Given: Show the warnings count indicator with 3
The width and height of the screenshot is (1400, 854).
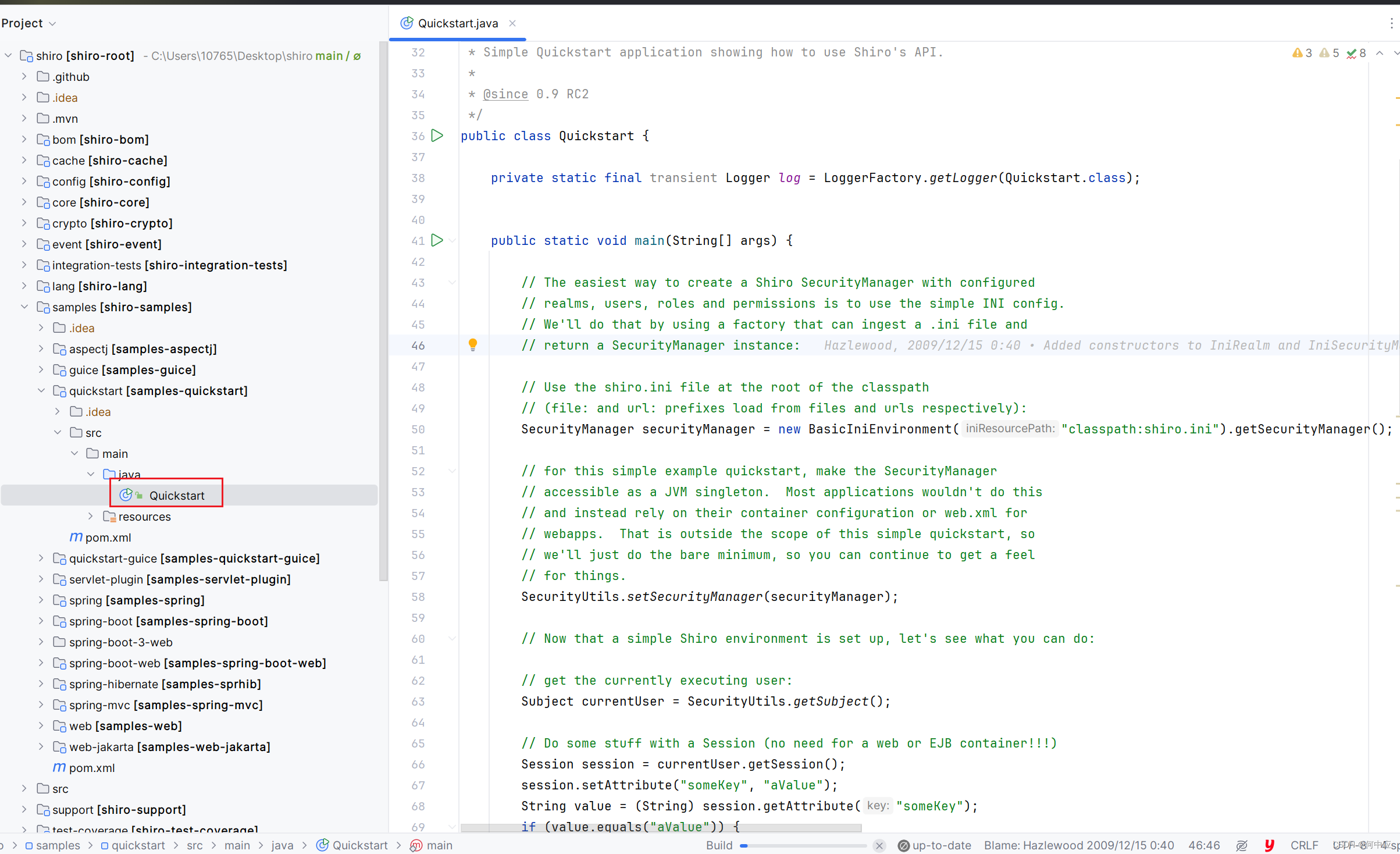Looking at the screenshot, I should click(x=1302, y=53).
